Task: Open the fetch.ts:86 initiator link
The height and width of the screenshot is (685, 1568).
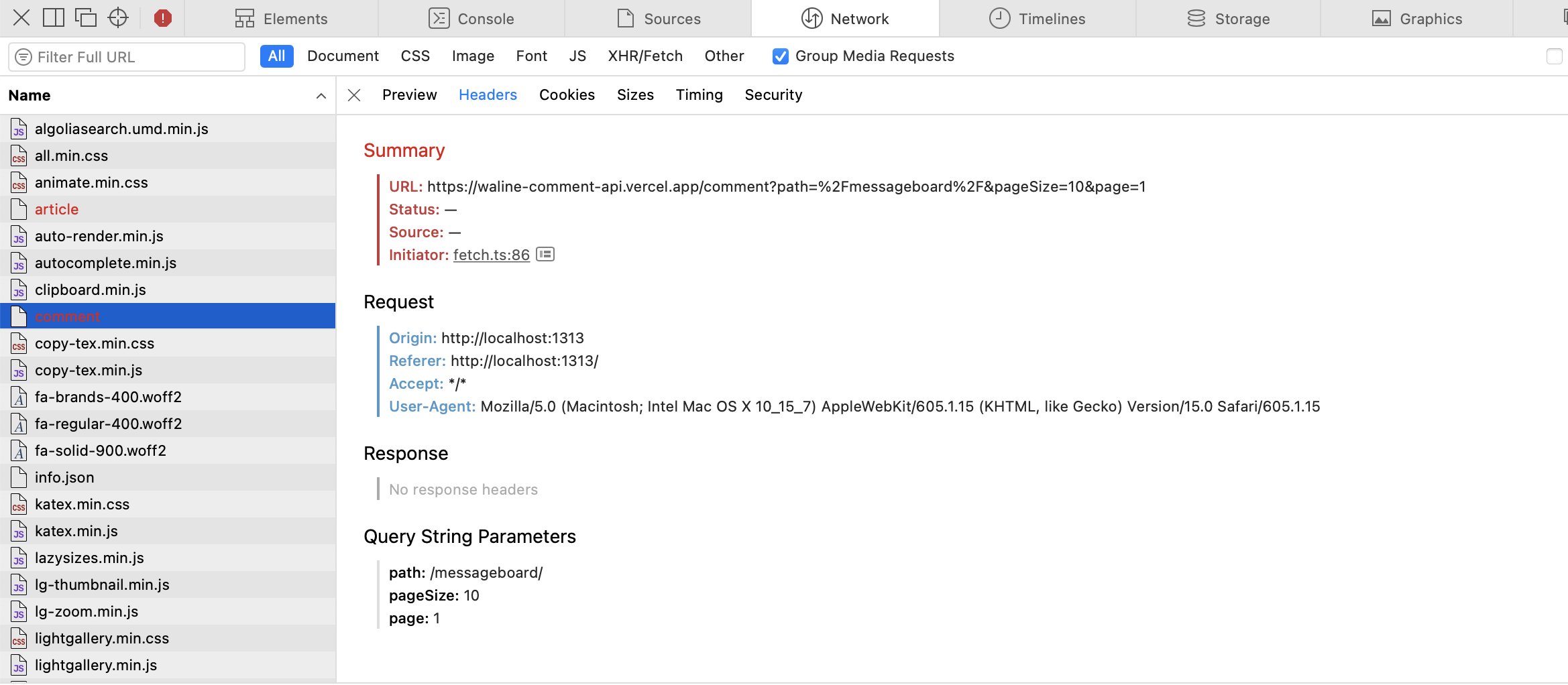Action: 491,255
